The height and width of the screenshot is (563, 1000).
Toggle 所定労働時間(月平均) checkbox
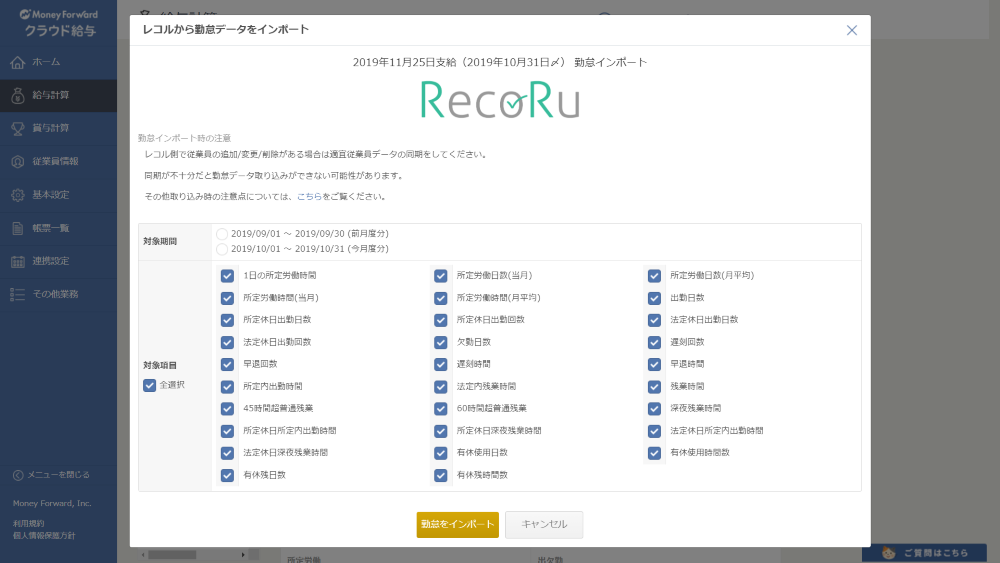[x=441, y=298]
